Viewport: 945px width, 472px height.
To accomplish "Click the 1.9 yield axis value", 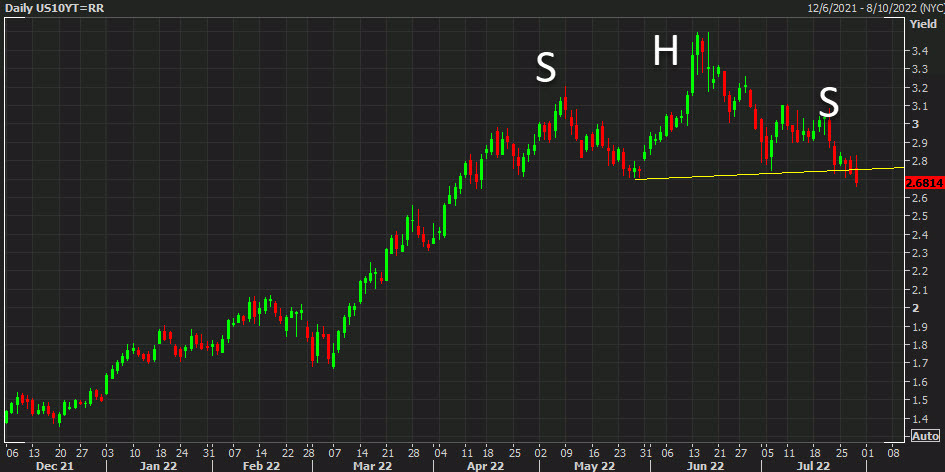I will coord(918,327).
